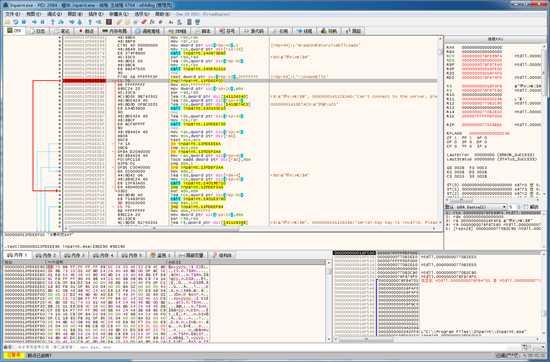
Task: Click the Step into toolbar icon
Action: click(x=53, y=22)
